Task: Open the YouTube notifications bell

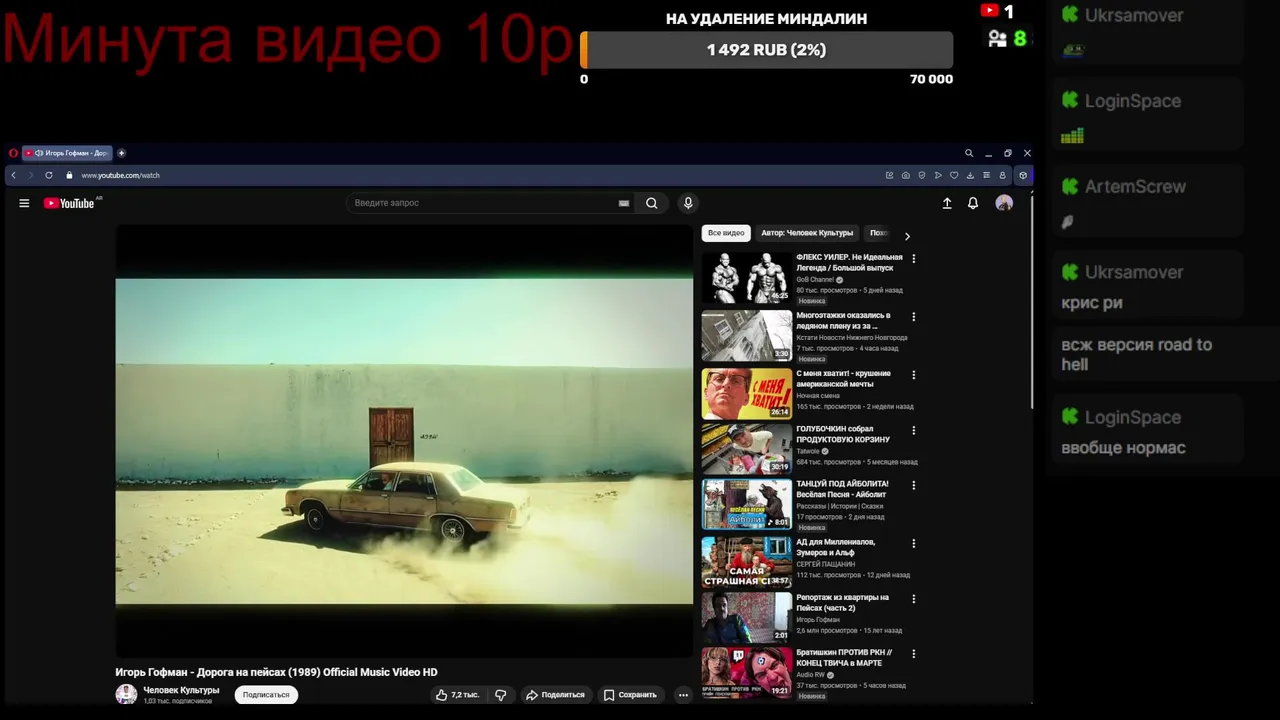Action: coord(973,203)
